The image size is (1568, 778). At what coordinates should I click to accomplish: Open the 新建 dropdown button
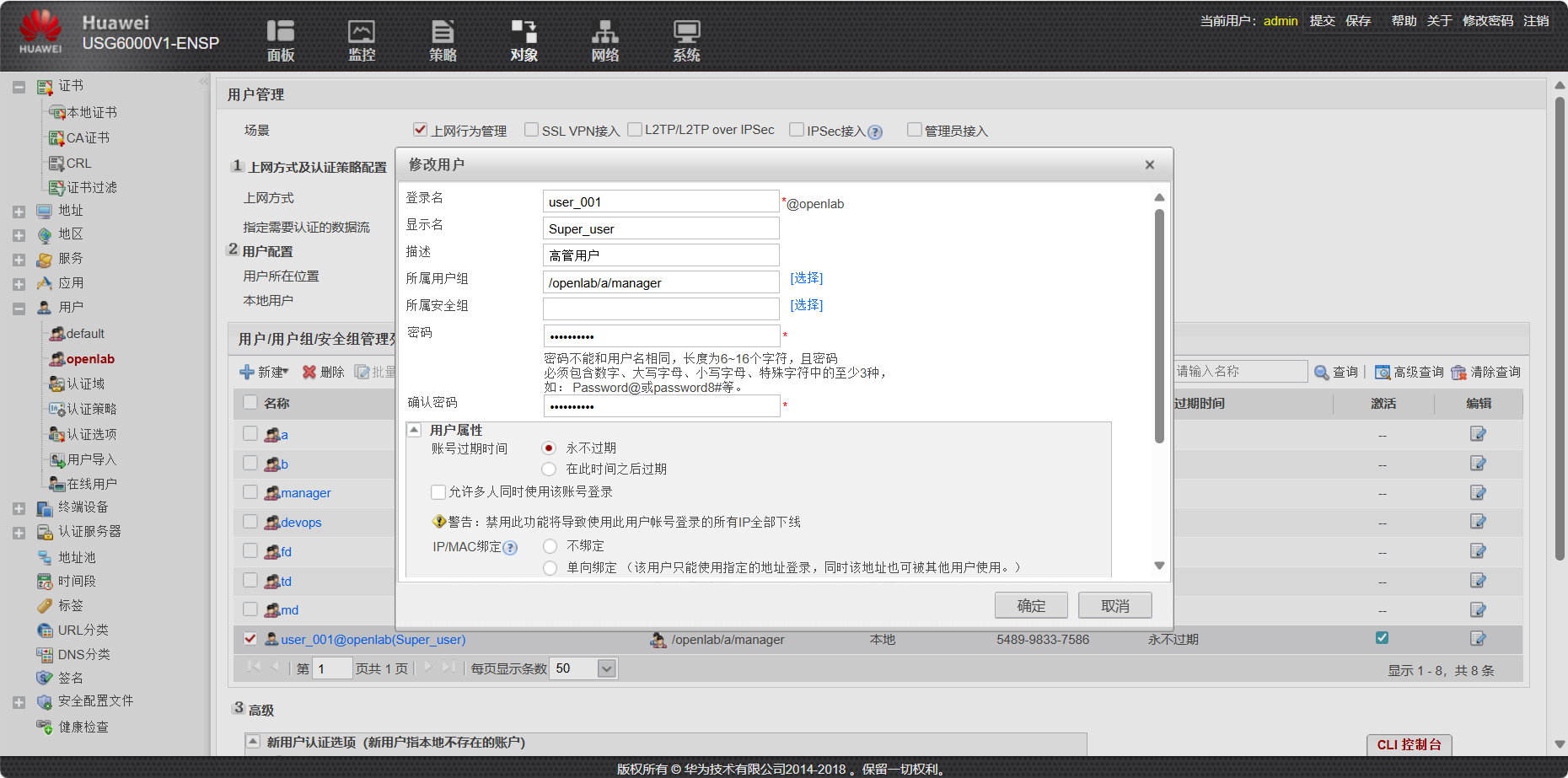(265, 372)
